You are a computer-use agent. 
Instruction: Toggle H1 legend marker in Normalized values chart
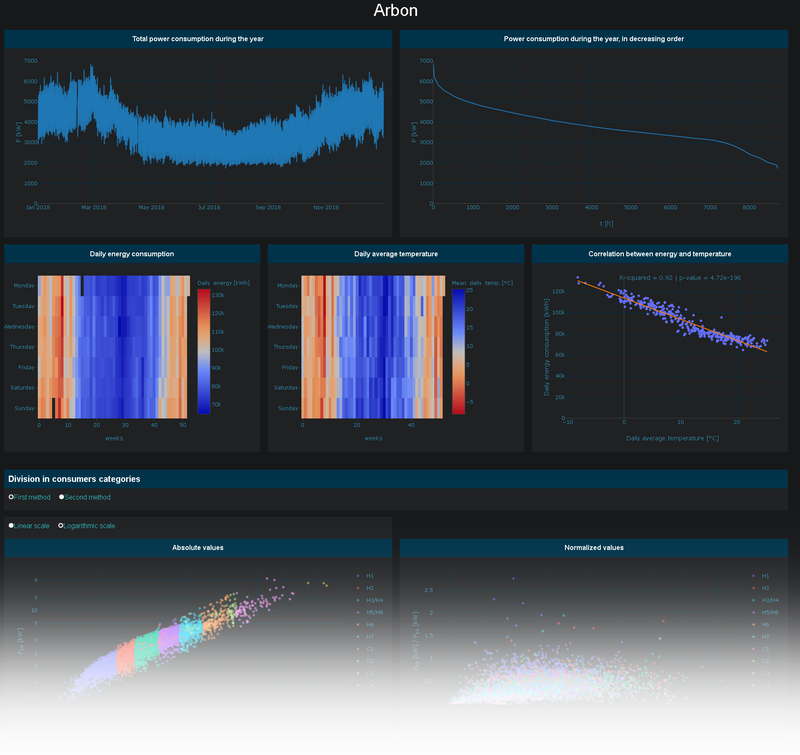tap(754, 576)
